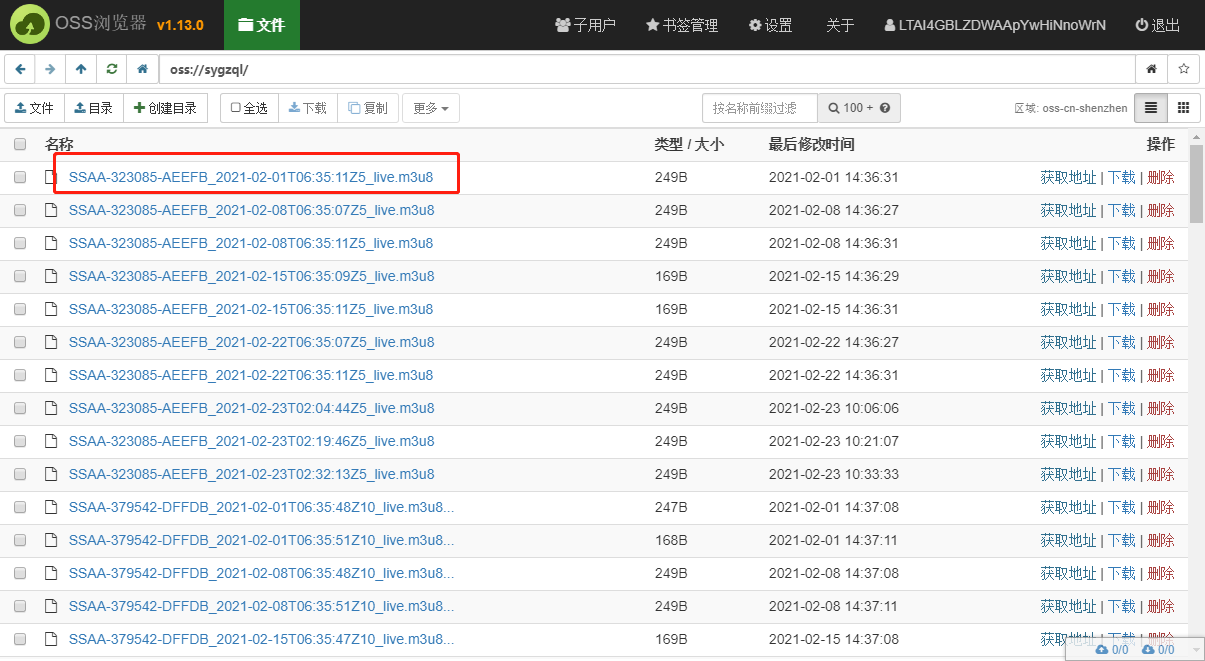The image size is (1205, 661).
Task: Refresh the file listing
Action: (x=110, y=69)
